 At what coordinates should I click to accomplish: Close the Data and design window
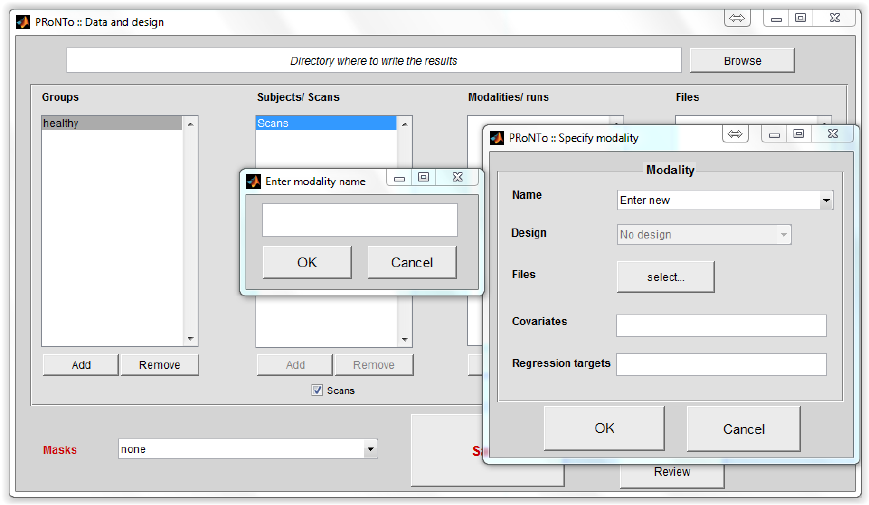[835, 18]
